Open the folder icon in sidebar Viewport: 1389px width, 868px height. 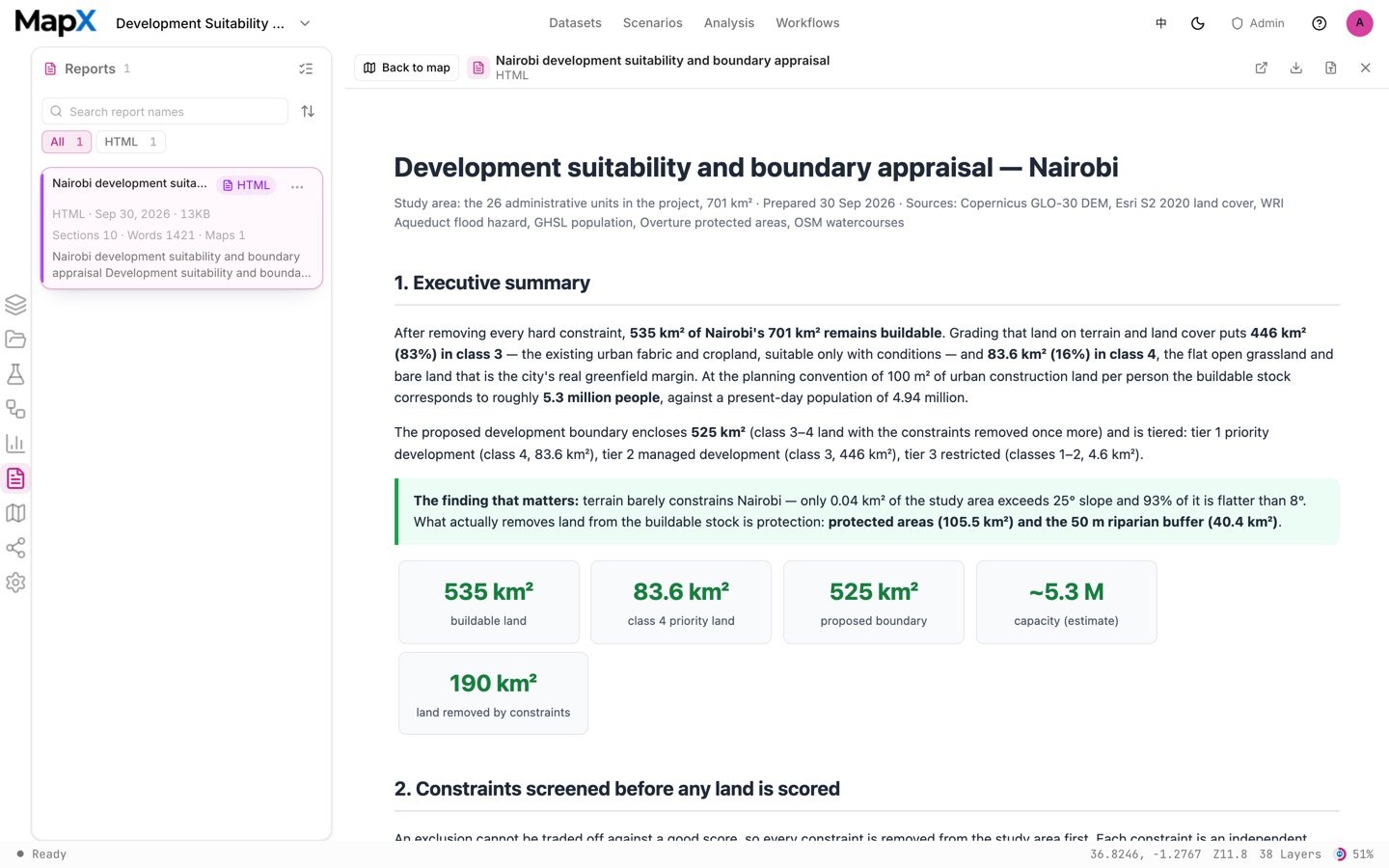(x=15, y=339)
